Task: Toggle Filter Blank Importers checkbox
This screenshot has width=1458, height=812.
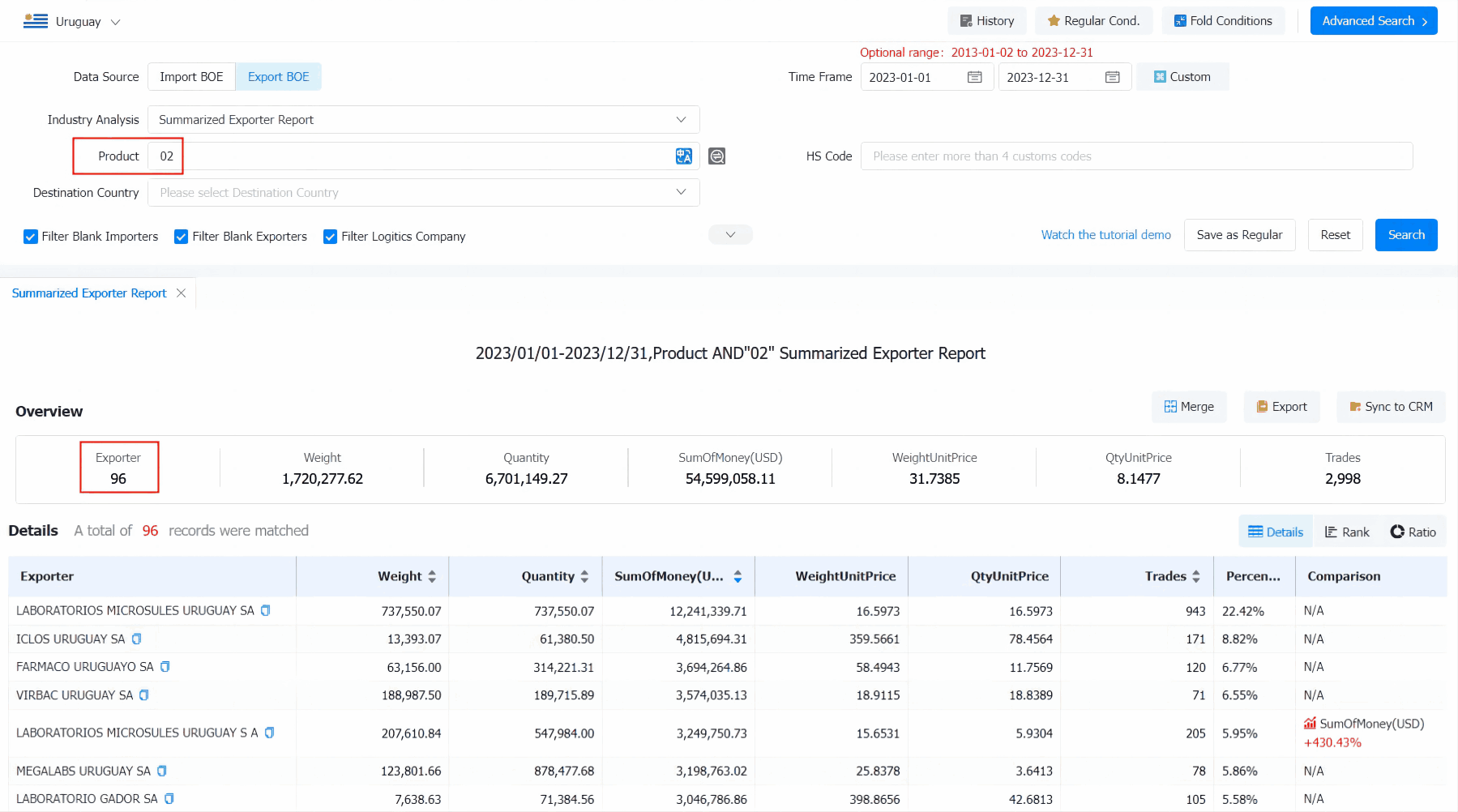Action: click(31, 237)
